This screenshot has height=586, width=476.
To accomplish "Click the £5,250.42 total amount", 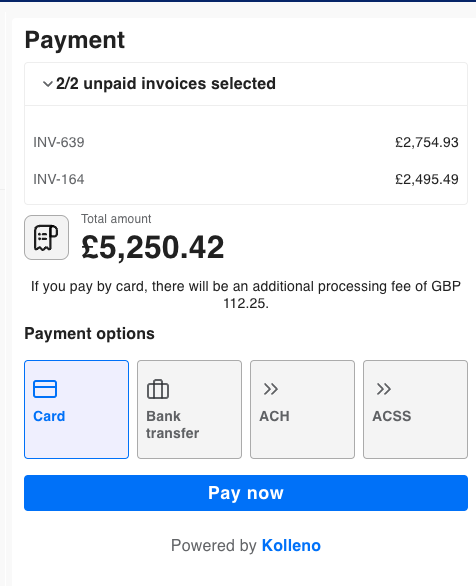I will point(153,247).
